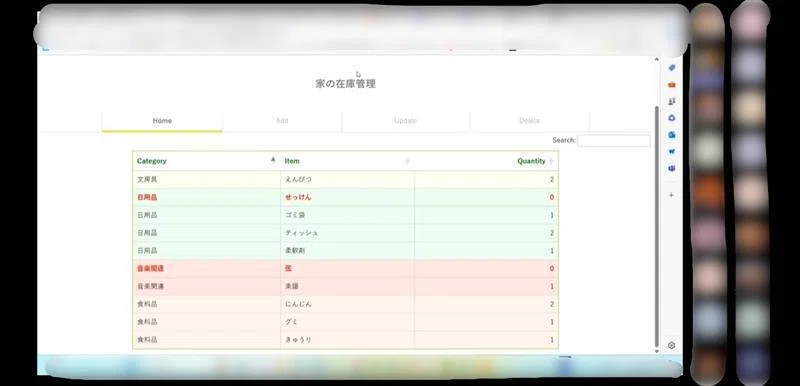Select the 楽譜 item cell
The width and height of the screenshot is (800, 386).
coord(347,287)
